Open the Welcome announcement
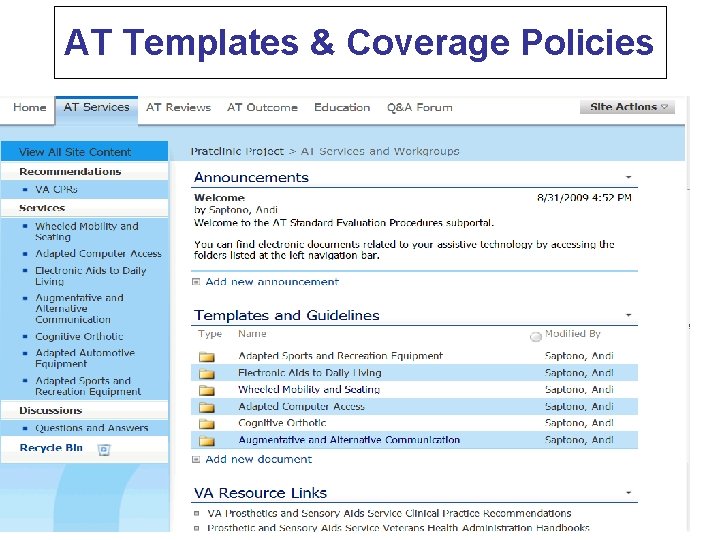This screenshot has height=540, width=720. (219, 198)
